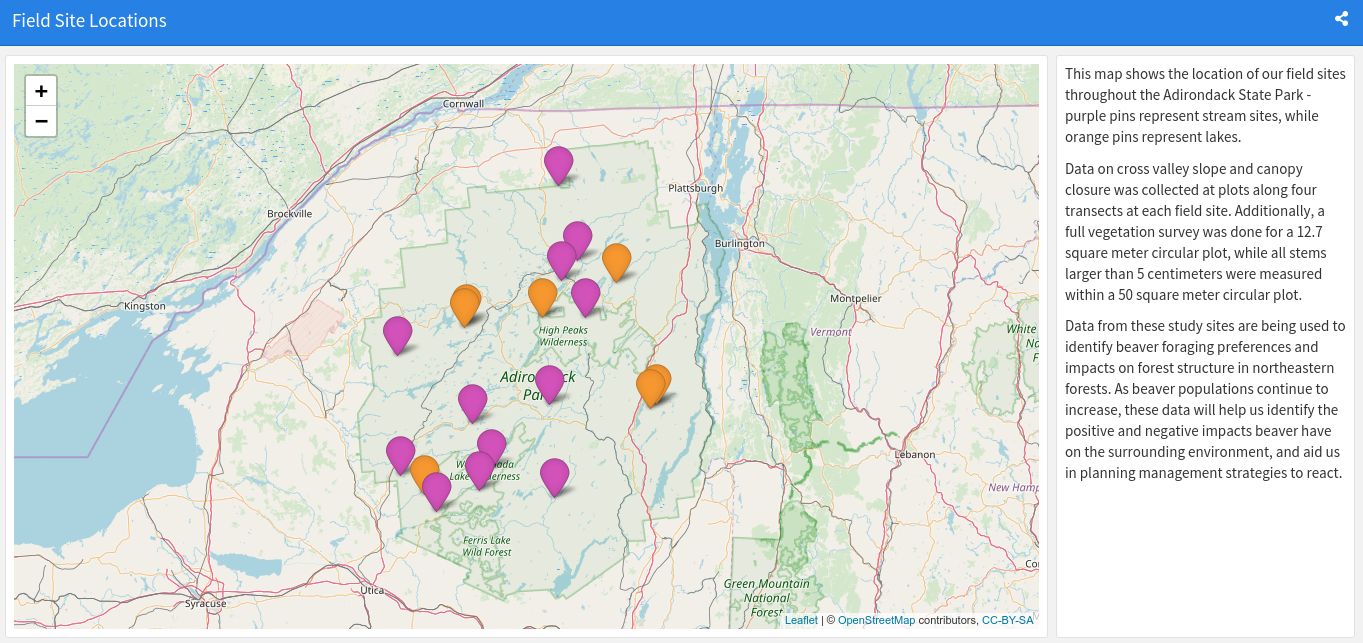1363x643 pixels.
Task: Click the CC-BY-SA license link
Action: click(1007, 620)
